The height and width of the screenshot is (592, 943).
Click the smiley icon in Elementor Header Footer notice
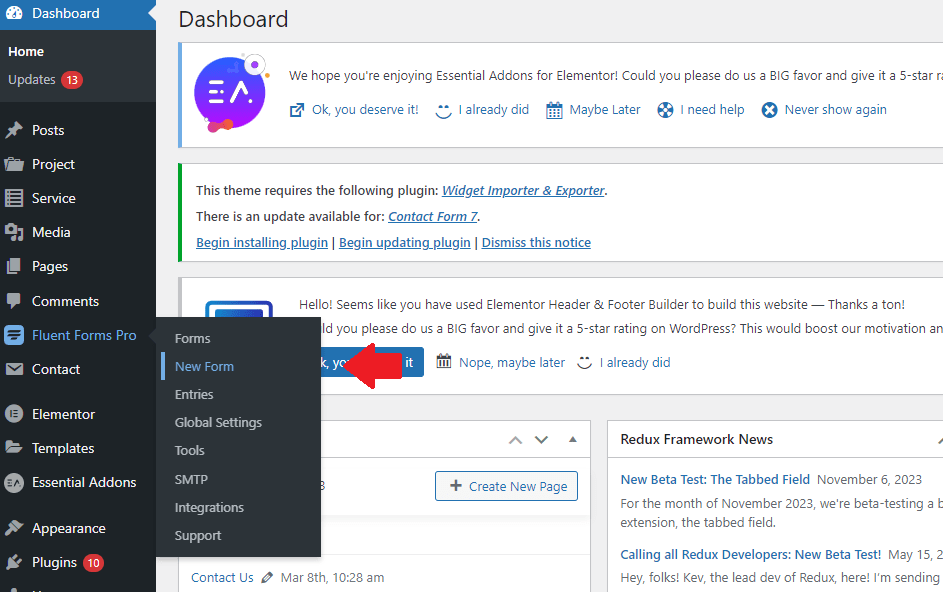[x=585, y=363]
